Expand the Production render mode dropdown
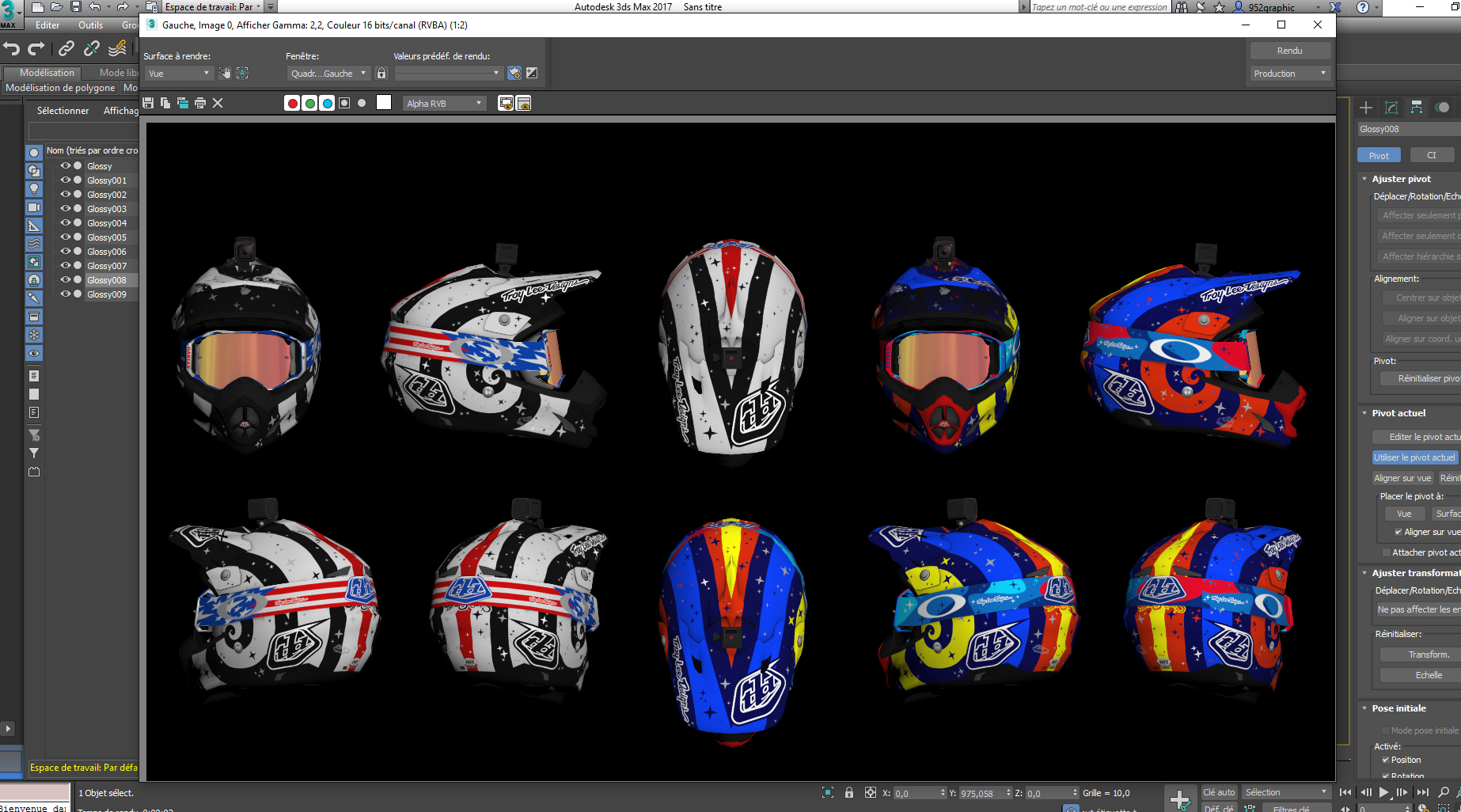 [x=1289, y=73]
